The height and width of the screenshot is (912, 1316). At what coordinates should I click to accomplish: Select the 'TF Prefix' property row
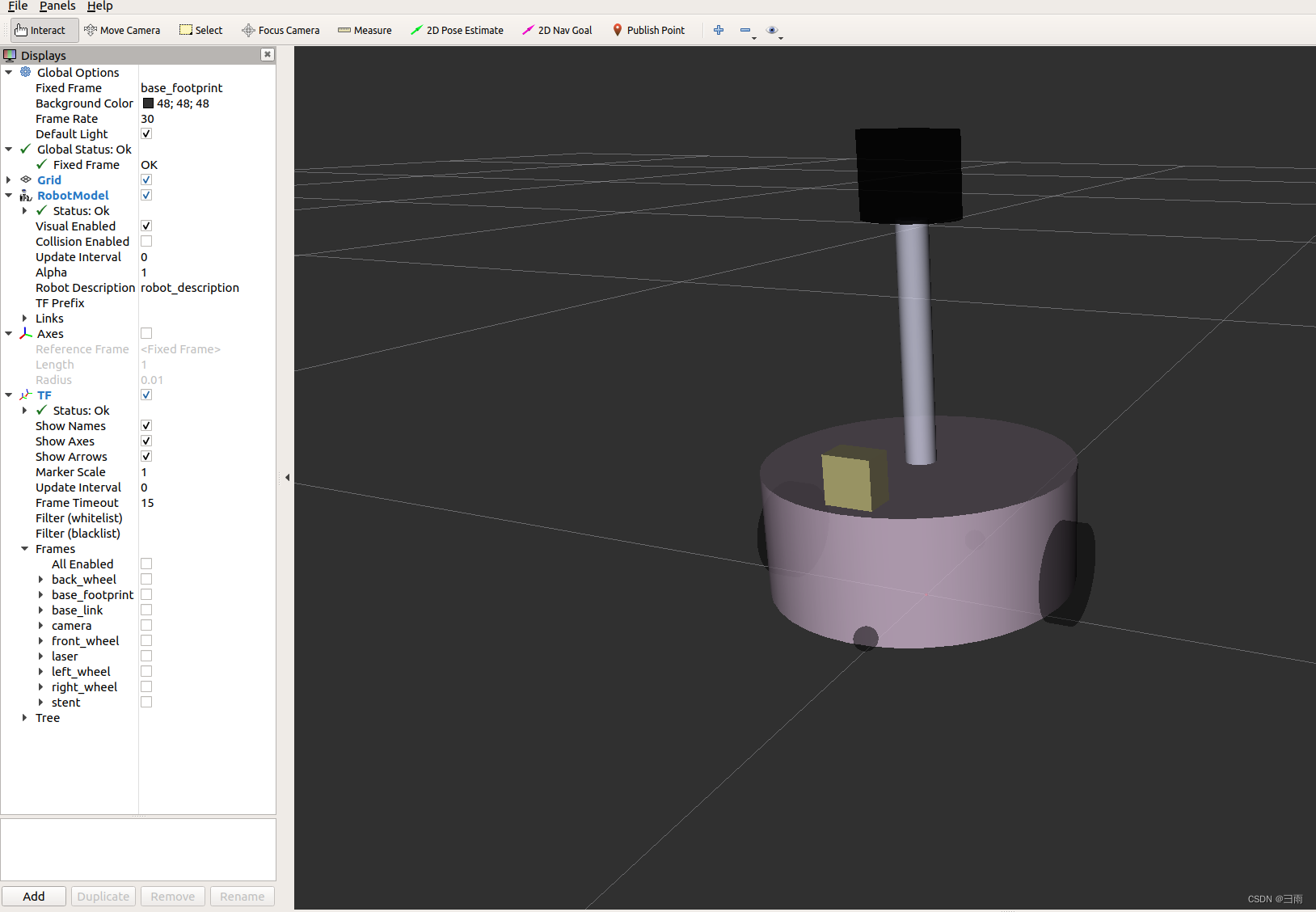(138, 302)
